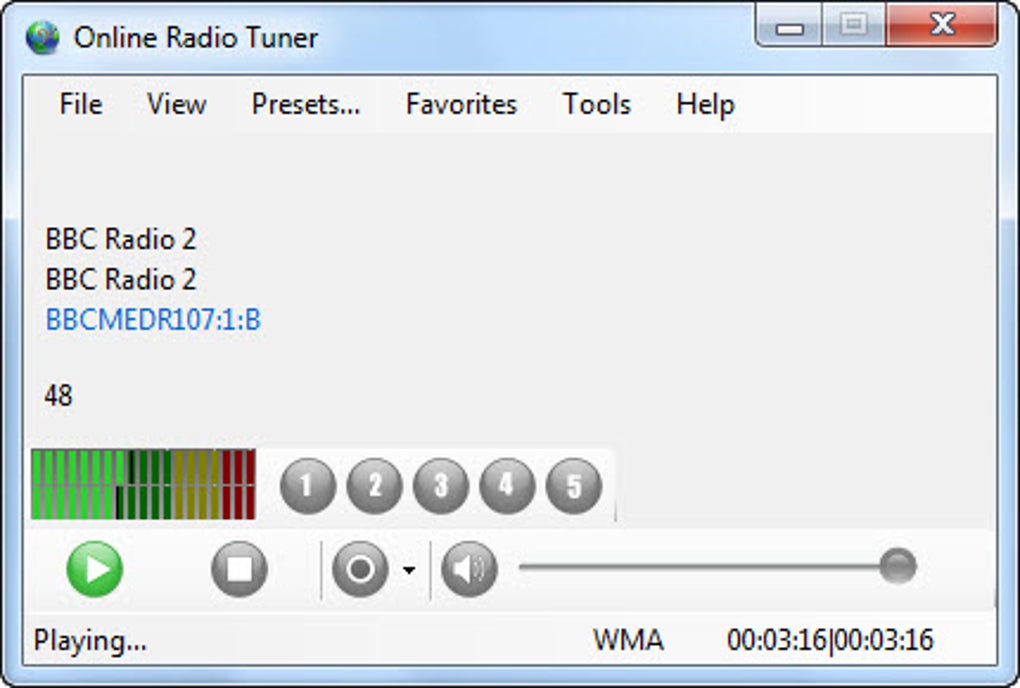Minimize the Online Radio Tuner window
The width and height of the screenshot is (1020, 688).
(789, 26)
